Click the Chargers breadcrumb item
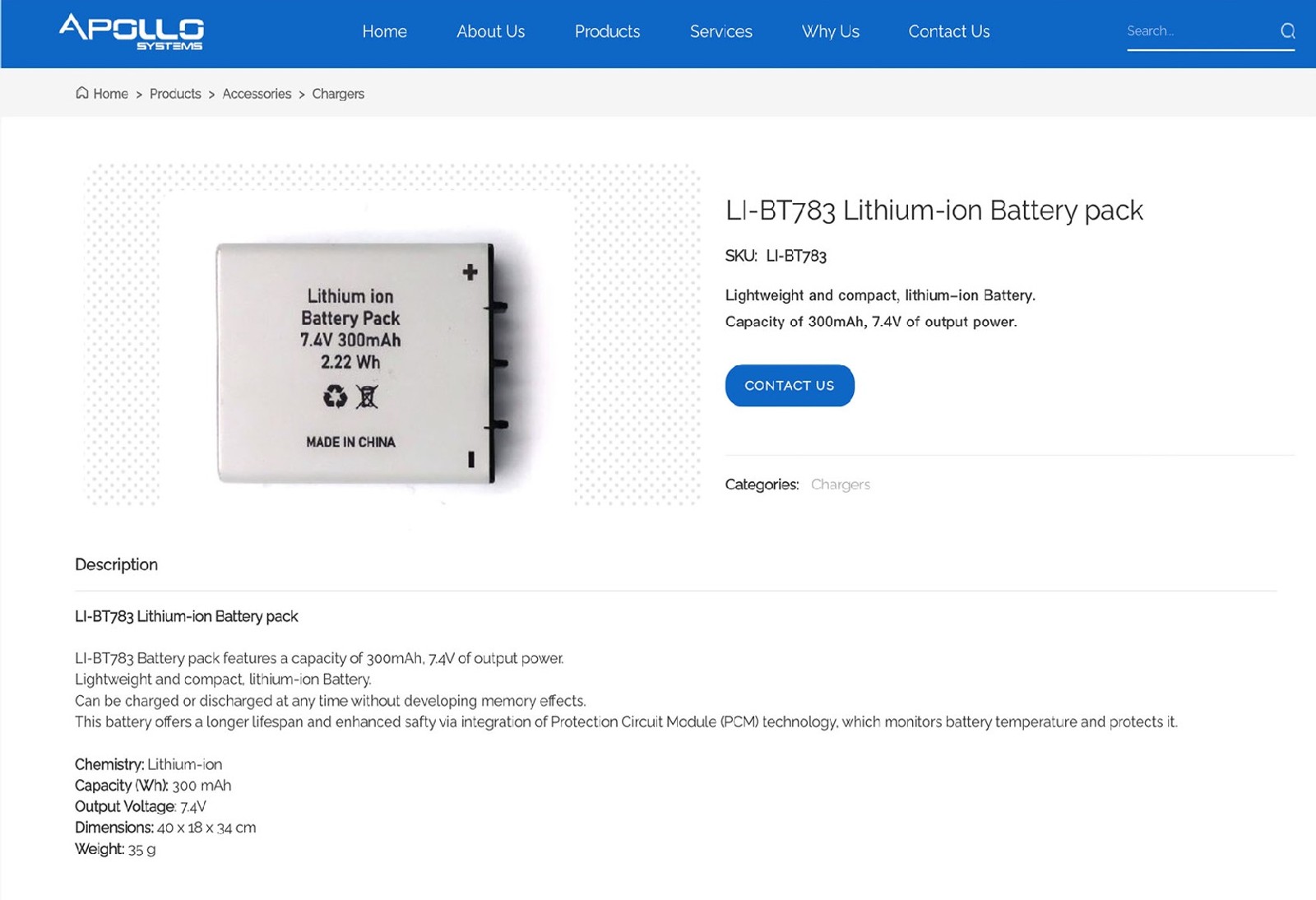This screenshot has height=900, width=1316. (338, 94)
